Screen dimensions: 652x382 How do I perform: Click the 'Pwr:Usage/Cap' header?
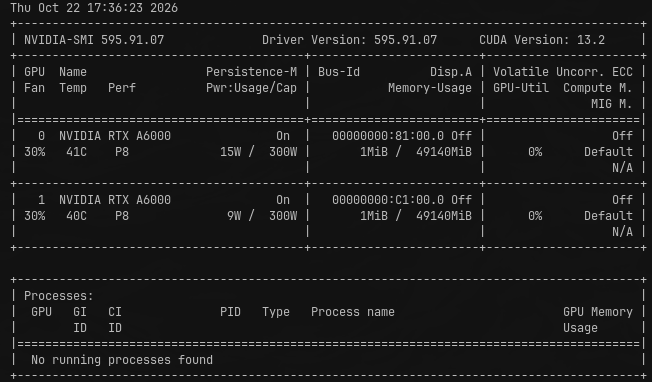[252, 88]
